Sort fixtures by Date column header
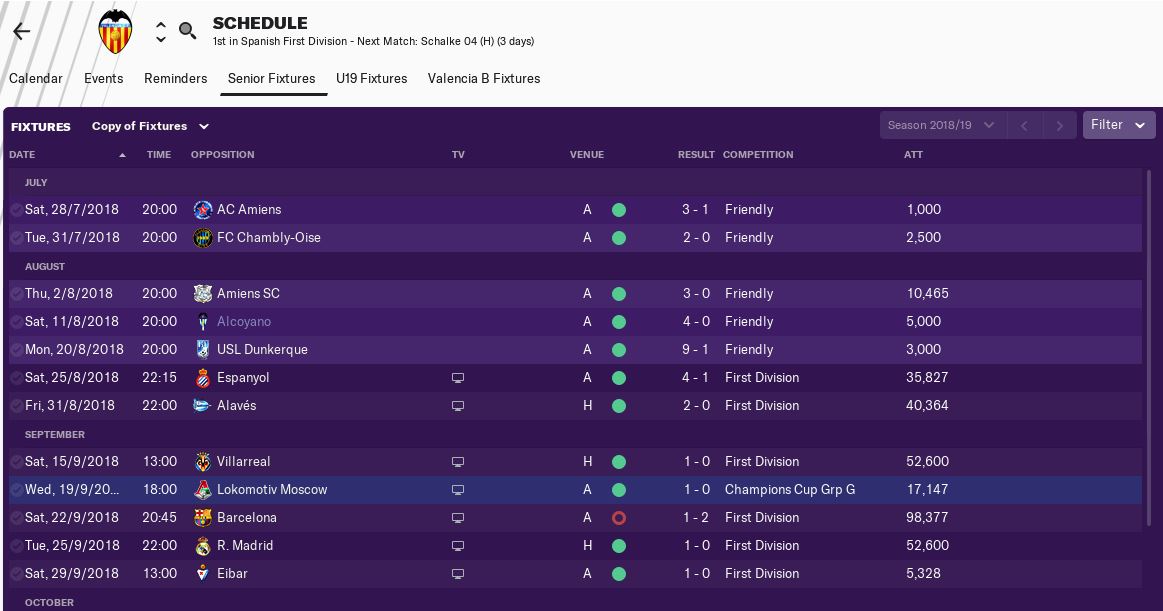 pyautogui.click(x=22, y=155)
